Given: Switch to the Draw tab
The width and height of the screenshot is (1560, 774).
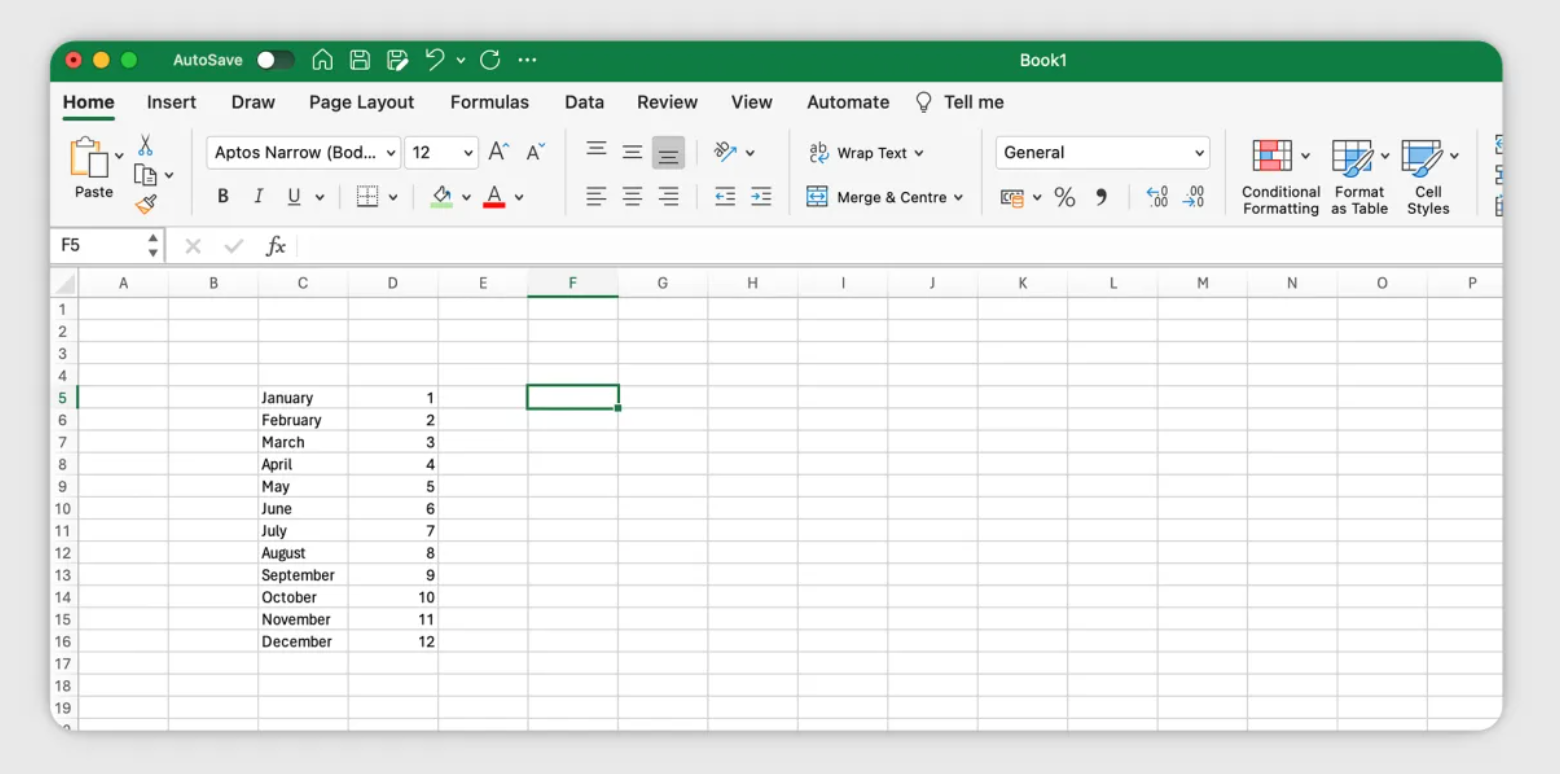Looking at the screenshot, I should pyautogui.click(x=253, y=102).
